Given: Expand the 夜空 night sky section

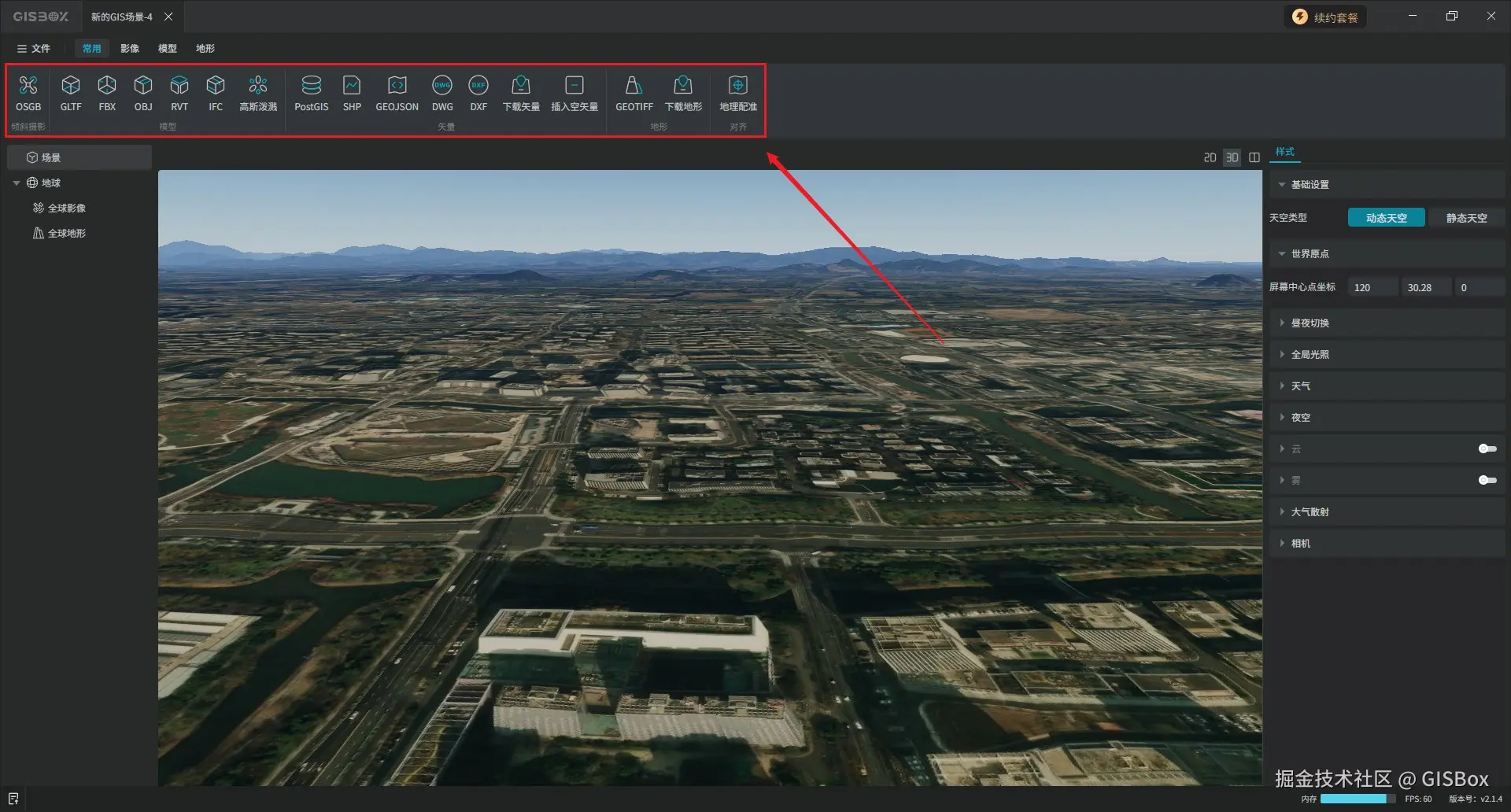Looking at the screenshot, I should (1387, 418).
